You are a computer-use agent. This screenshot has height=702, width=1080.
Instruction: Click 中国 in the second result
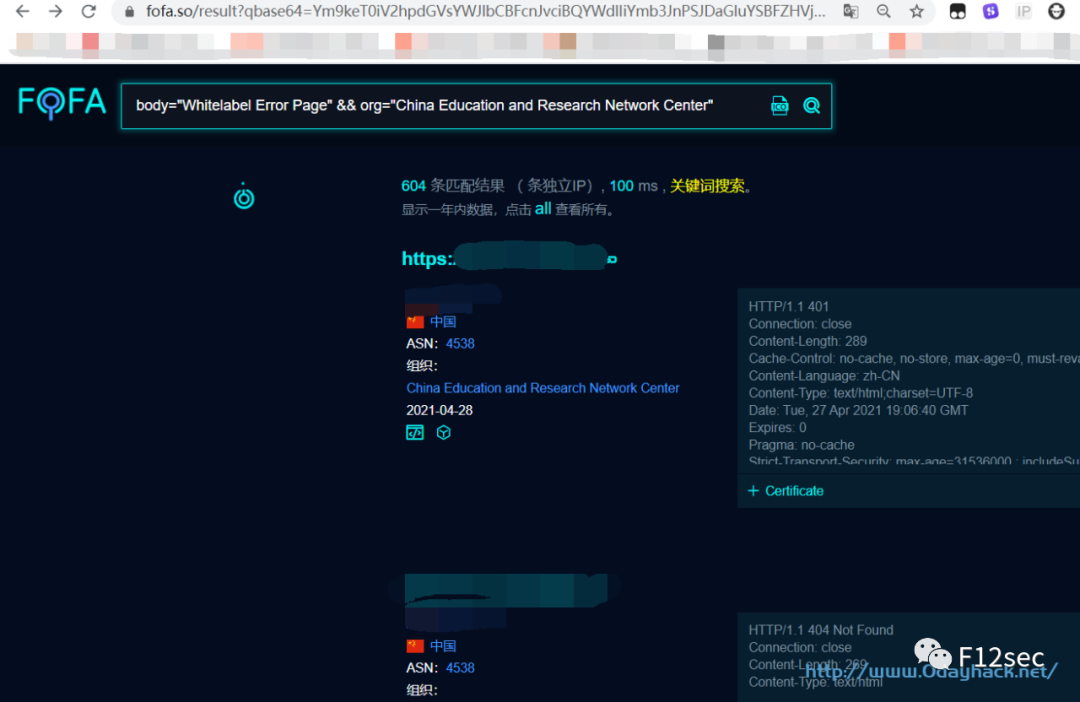click(443, 646)
